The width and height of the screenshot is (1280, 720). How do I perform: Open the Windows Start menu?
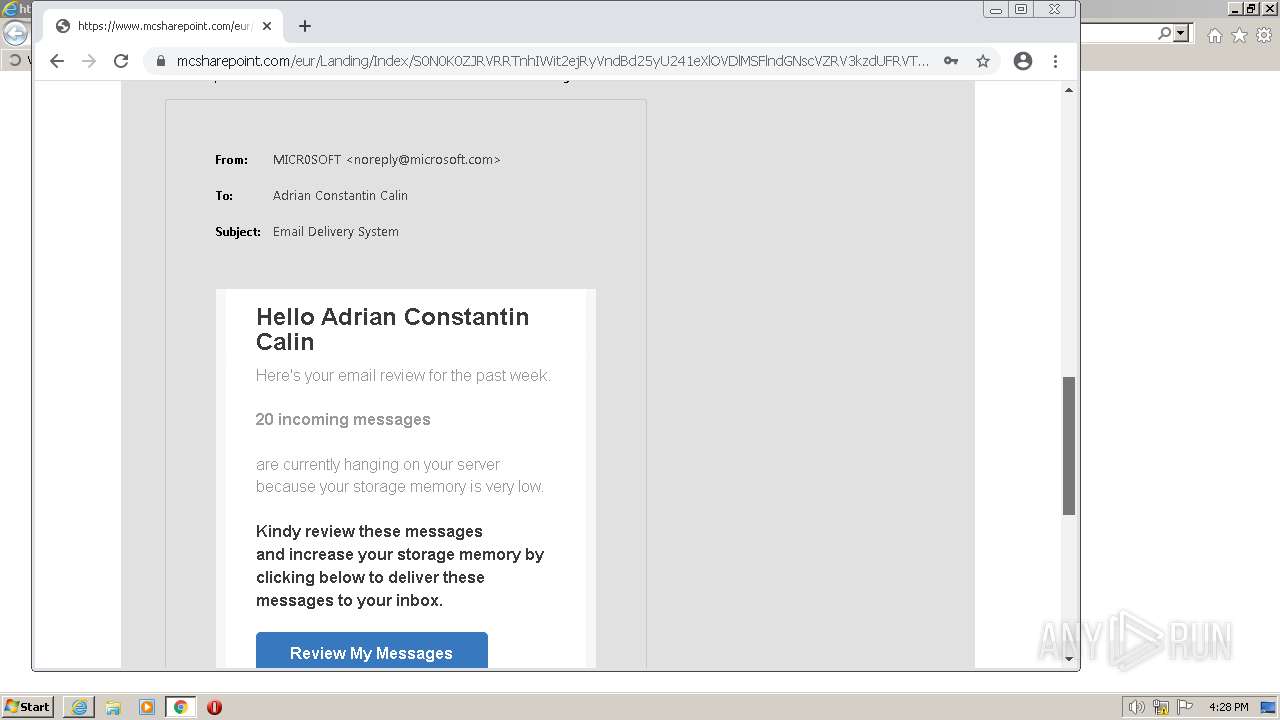click(x=28, y=706)
